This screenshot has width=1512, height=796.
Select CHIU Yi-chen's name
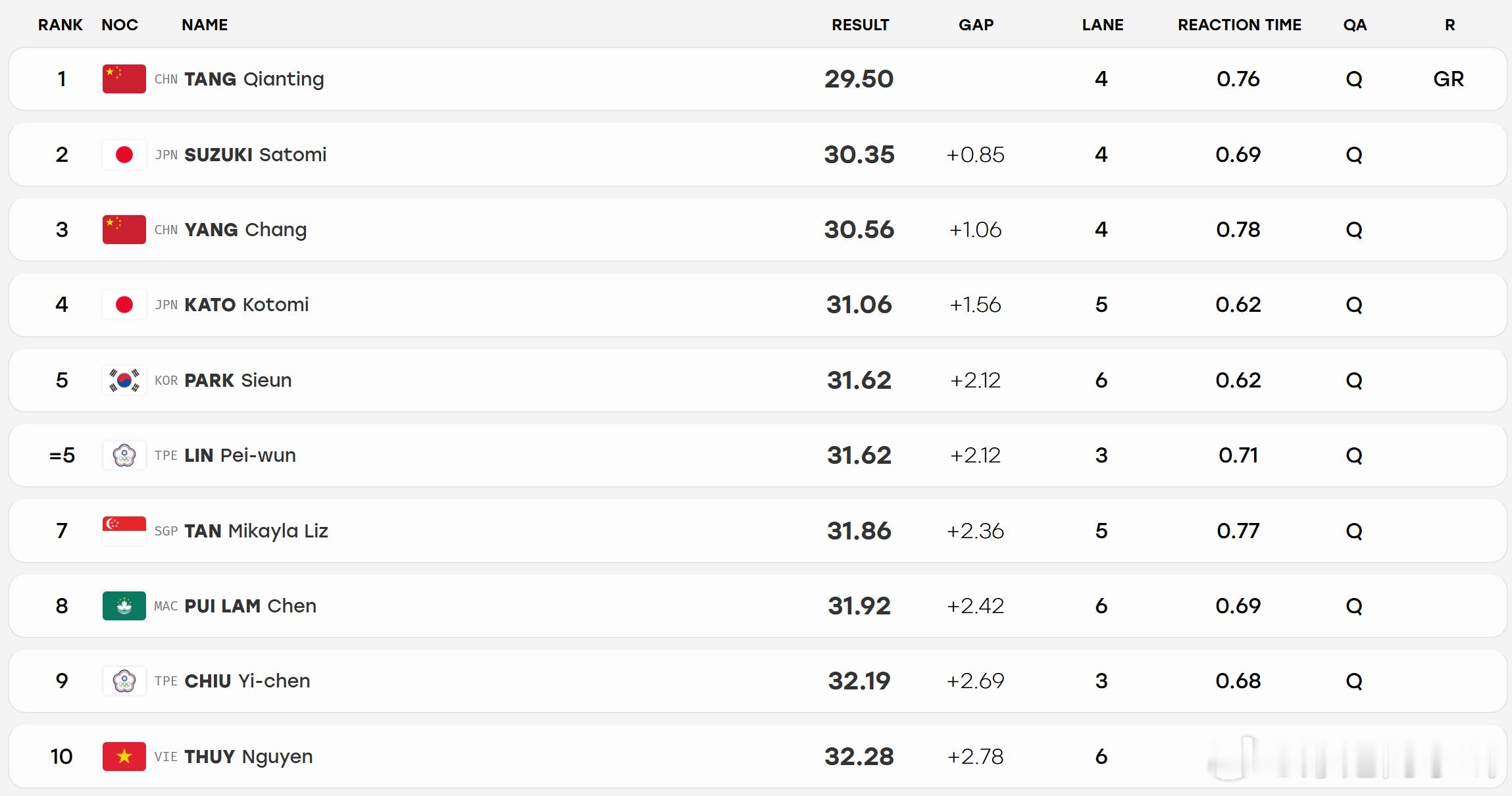pyautogui.click(x=247, y=681)
